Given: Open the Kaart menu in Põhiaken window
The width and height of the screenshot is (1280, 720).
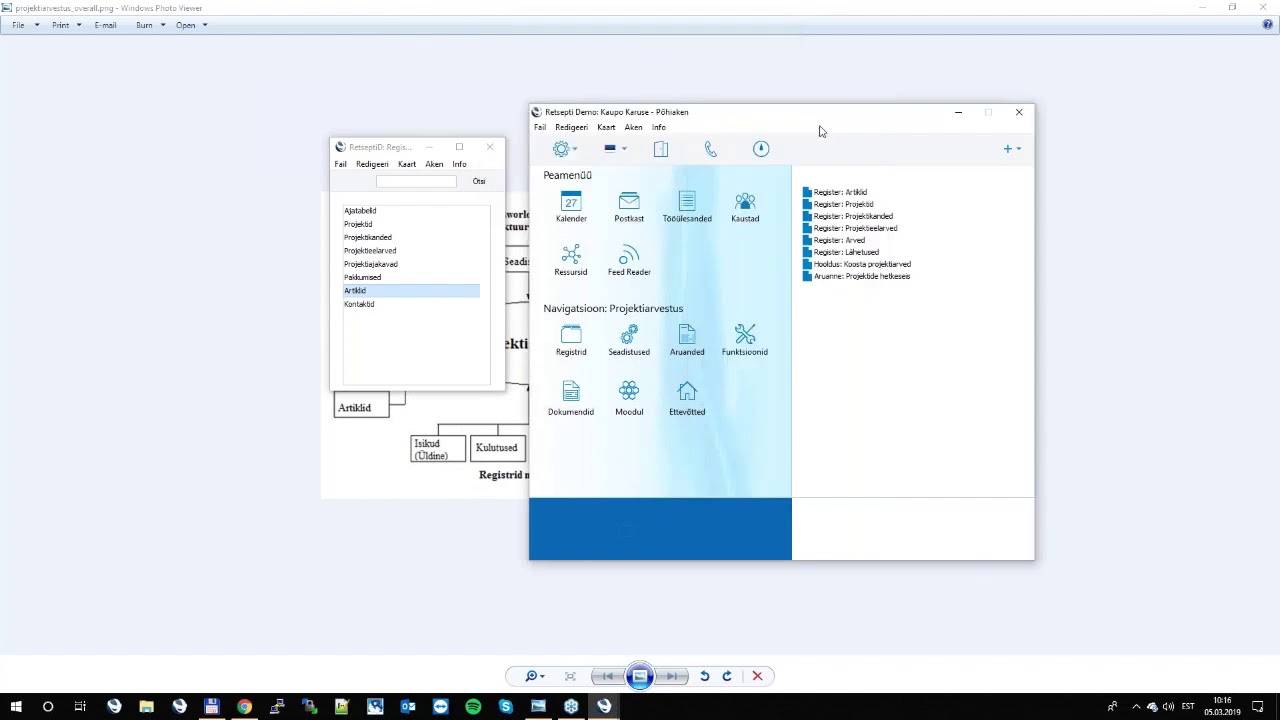Looking at the screenshot, I should tap(606, 127).
